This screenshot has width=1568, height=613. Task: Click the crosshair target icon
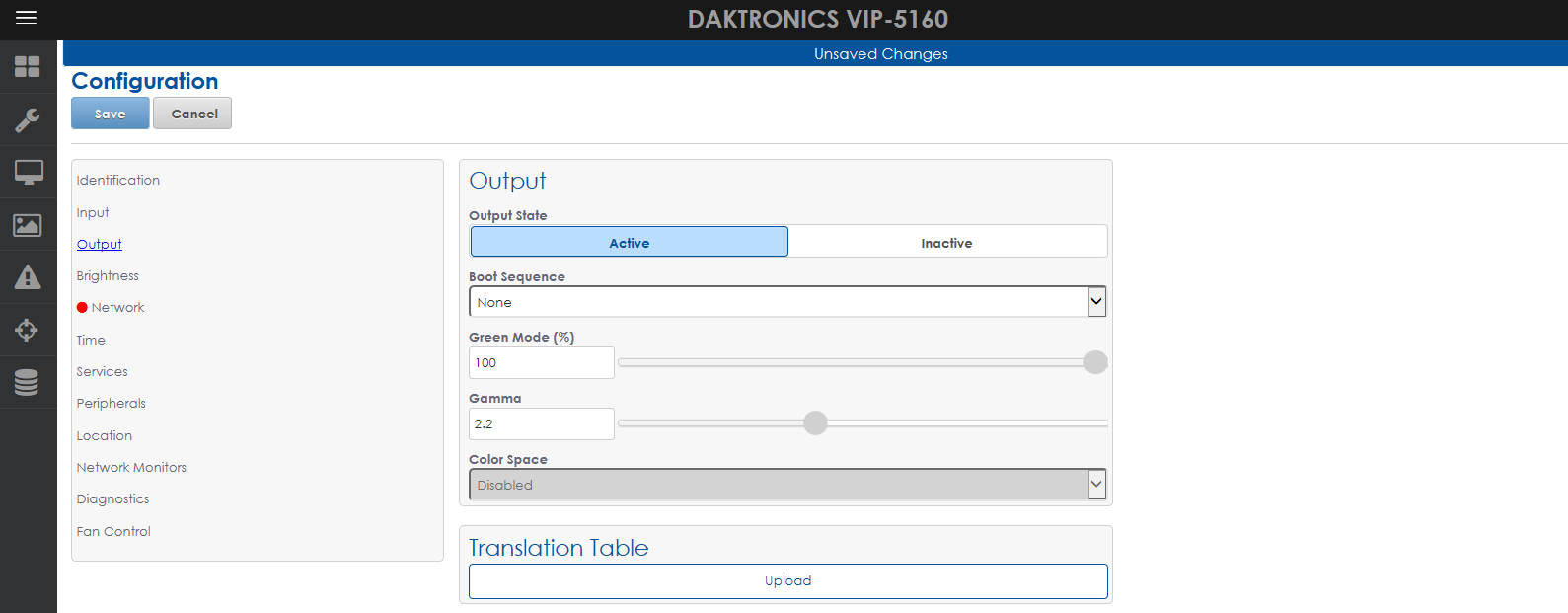coord(28,330)
